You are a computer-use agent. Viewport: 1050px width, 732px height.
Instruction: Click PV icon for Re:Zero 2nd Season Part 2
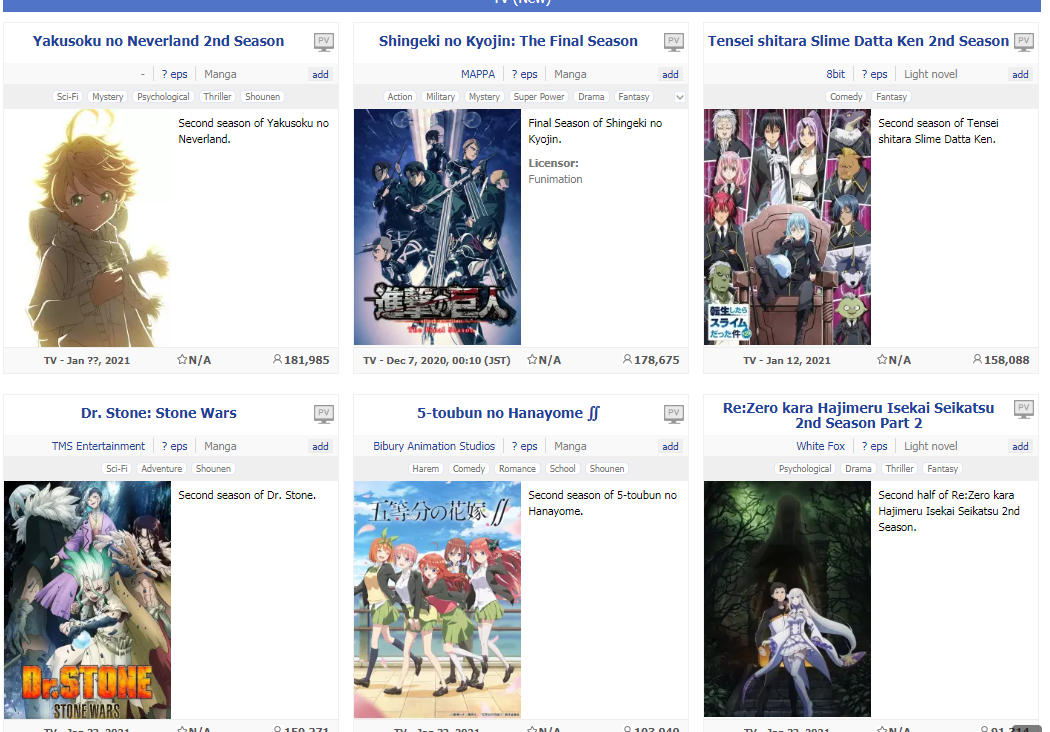point(1023,409)
